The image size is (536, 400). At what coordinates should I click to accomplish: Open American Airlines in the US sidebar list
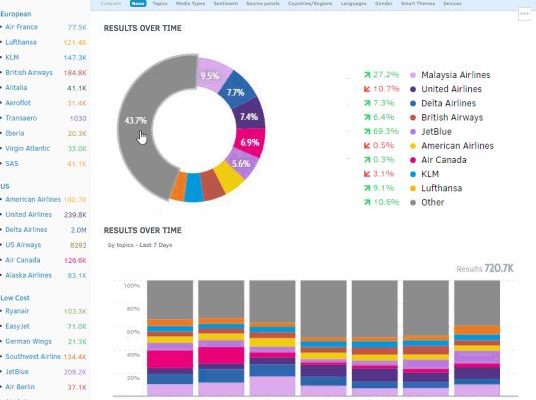point(33,199)
